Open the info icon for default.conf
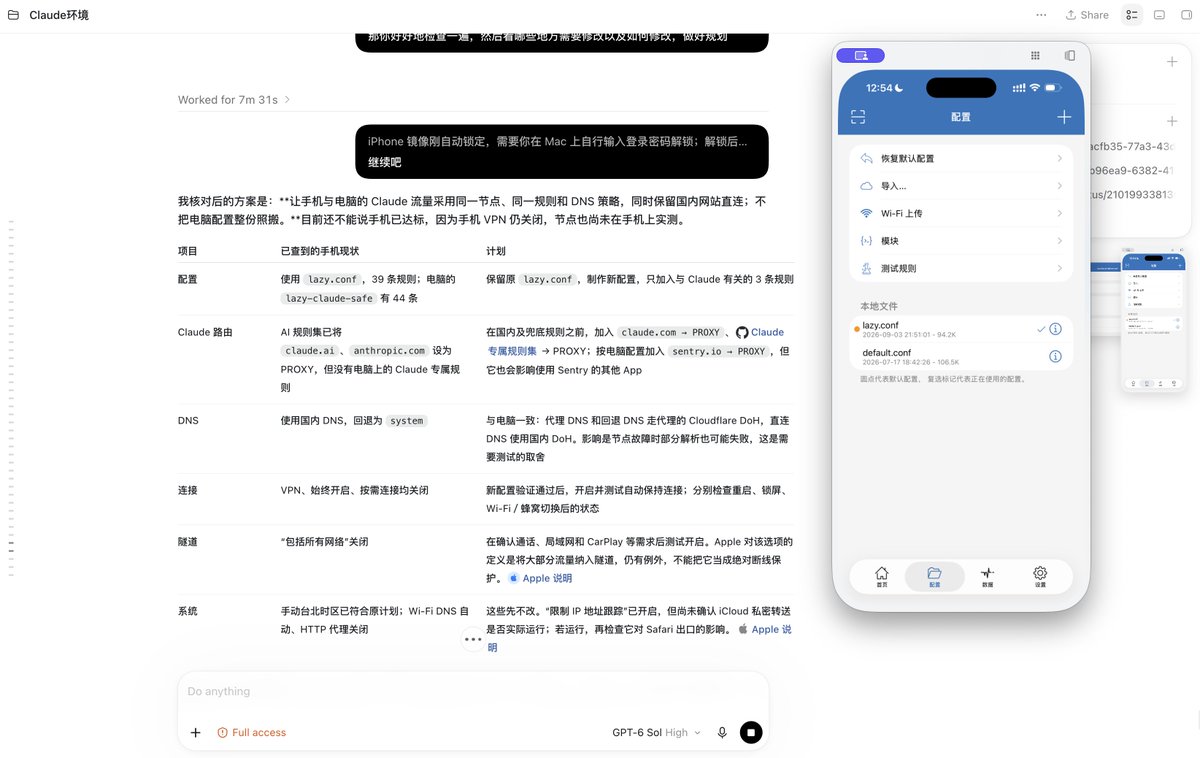1200x758 pixels. pos(1056,356)
